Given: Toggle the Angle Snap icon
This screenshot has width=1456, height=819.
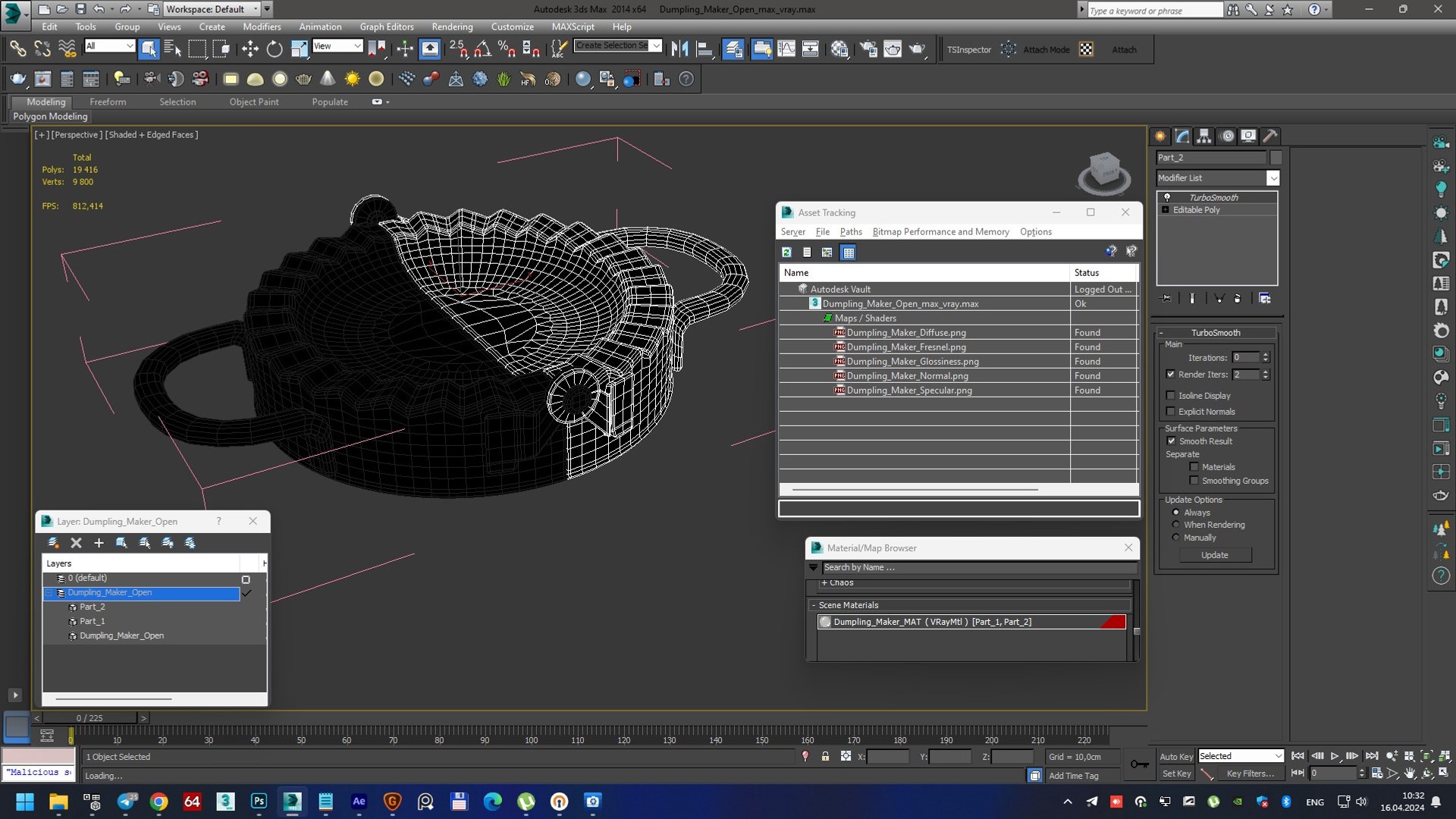Looking at the screenshot, I should [482, 49].
